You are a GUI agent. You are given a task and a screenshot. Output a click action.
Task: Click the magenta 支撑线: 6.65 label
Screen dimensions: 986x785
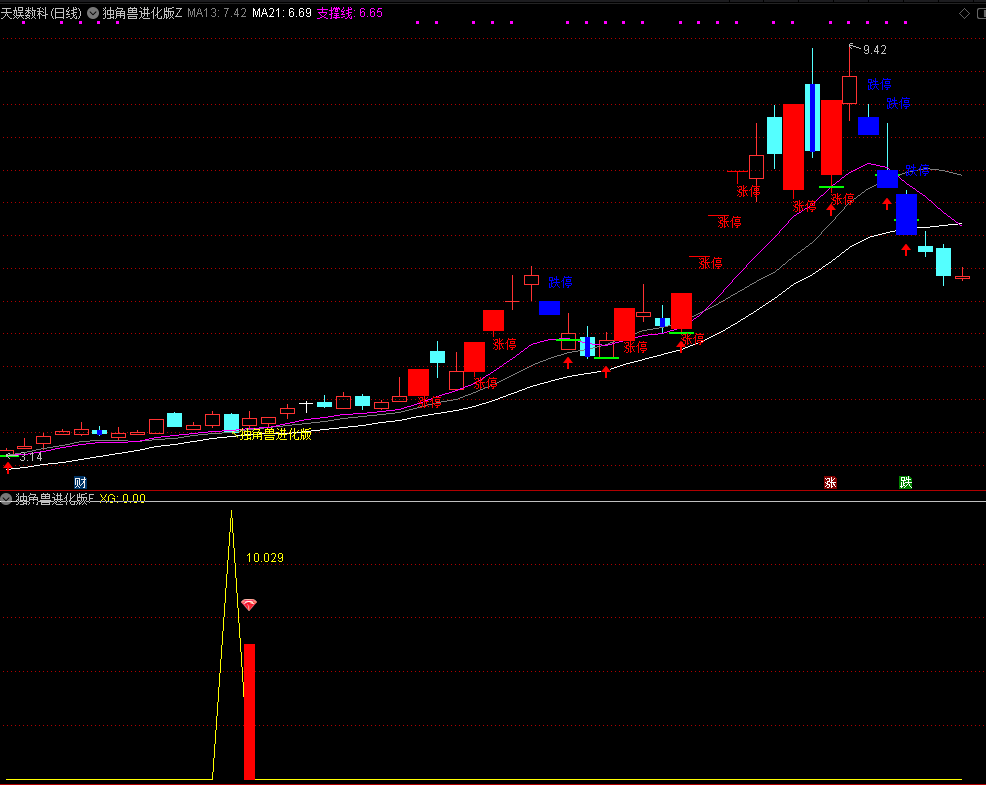[349, 13]
